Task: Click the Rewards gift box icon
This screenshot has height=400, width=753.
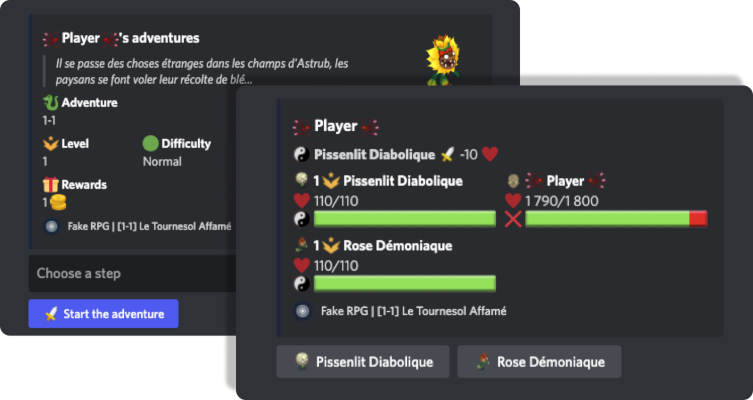Action: [51, 184]
